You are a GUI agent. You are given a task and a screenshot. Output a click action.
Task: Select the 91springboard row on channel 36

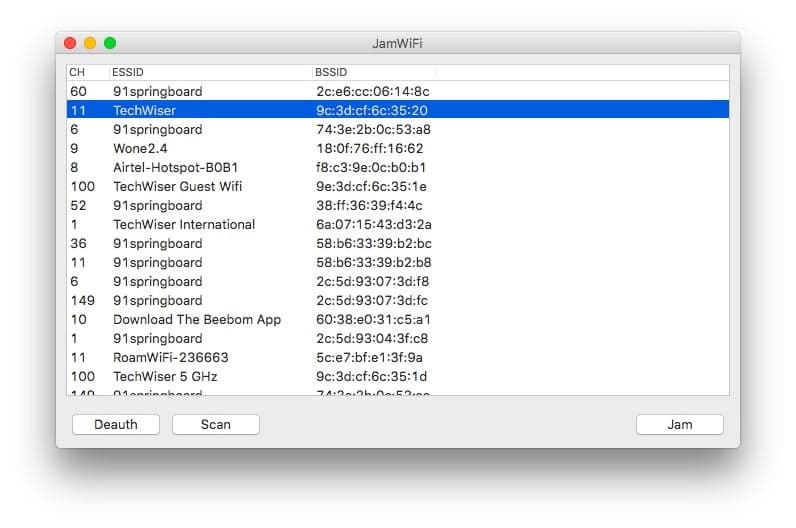(398, 244)
